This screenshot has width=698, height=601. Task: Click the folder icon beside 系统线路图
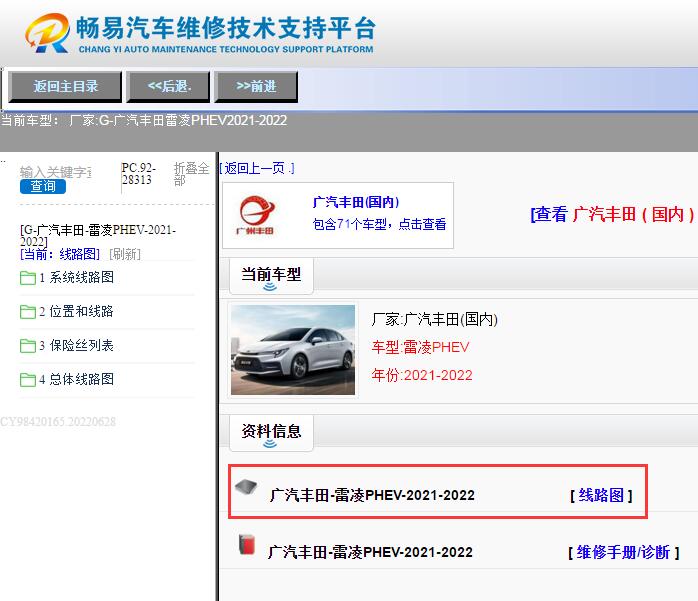tap(28, 278)
